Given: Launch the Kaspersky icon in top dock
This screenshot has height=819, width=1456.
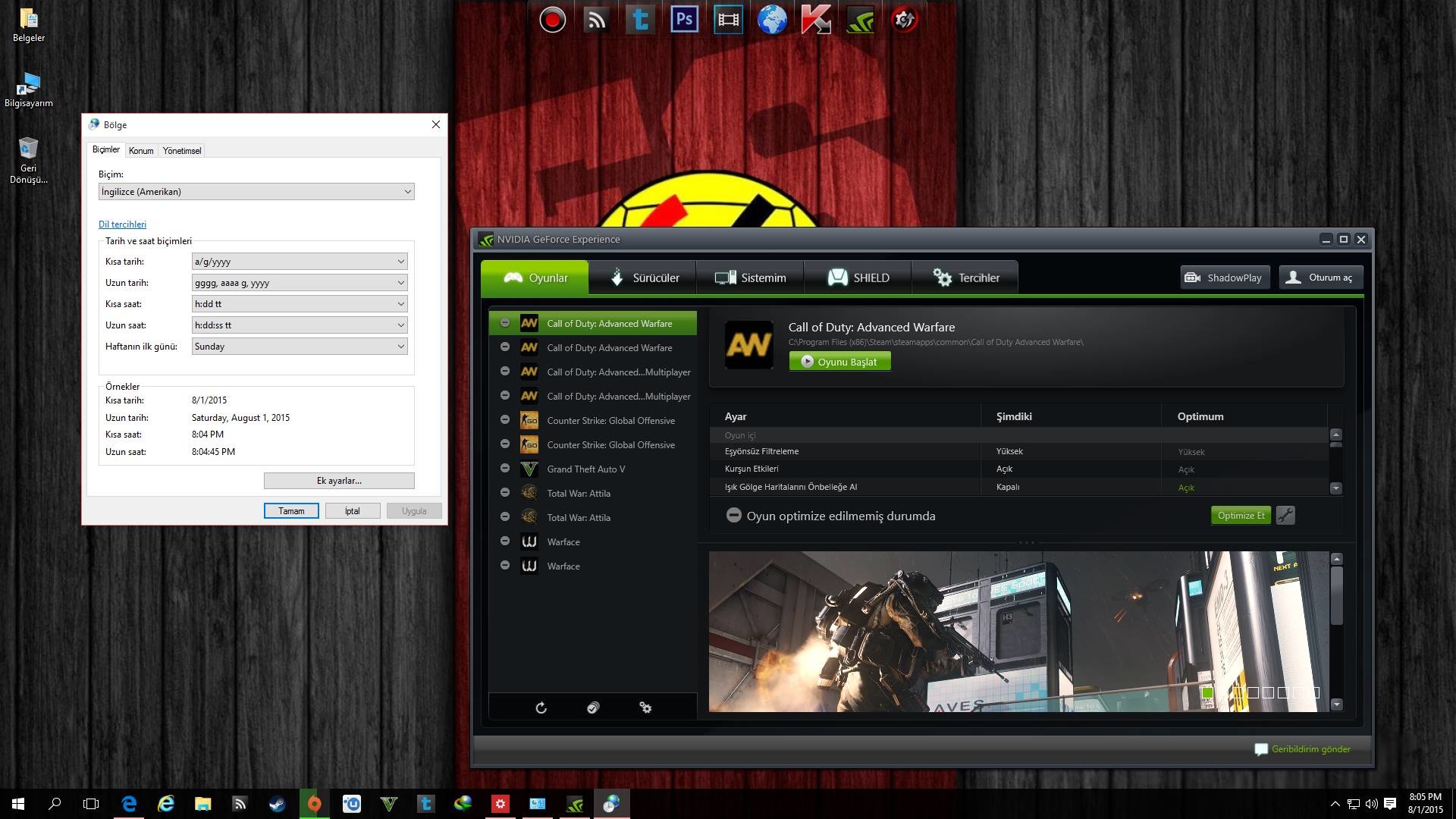Looking at the screenshot, I should tap(816, 20).
